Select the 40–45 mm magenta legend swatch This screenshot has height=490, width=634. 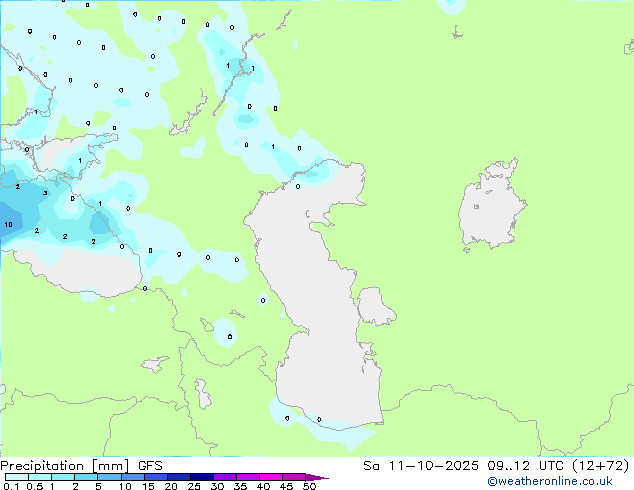tap(271, 477)
